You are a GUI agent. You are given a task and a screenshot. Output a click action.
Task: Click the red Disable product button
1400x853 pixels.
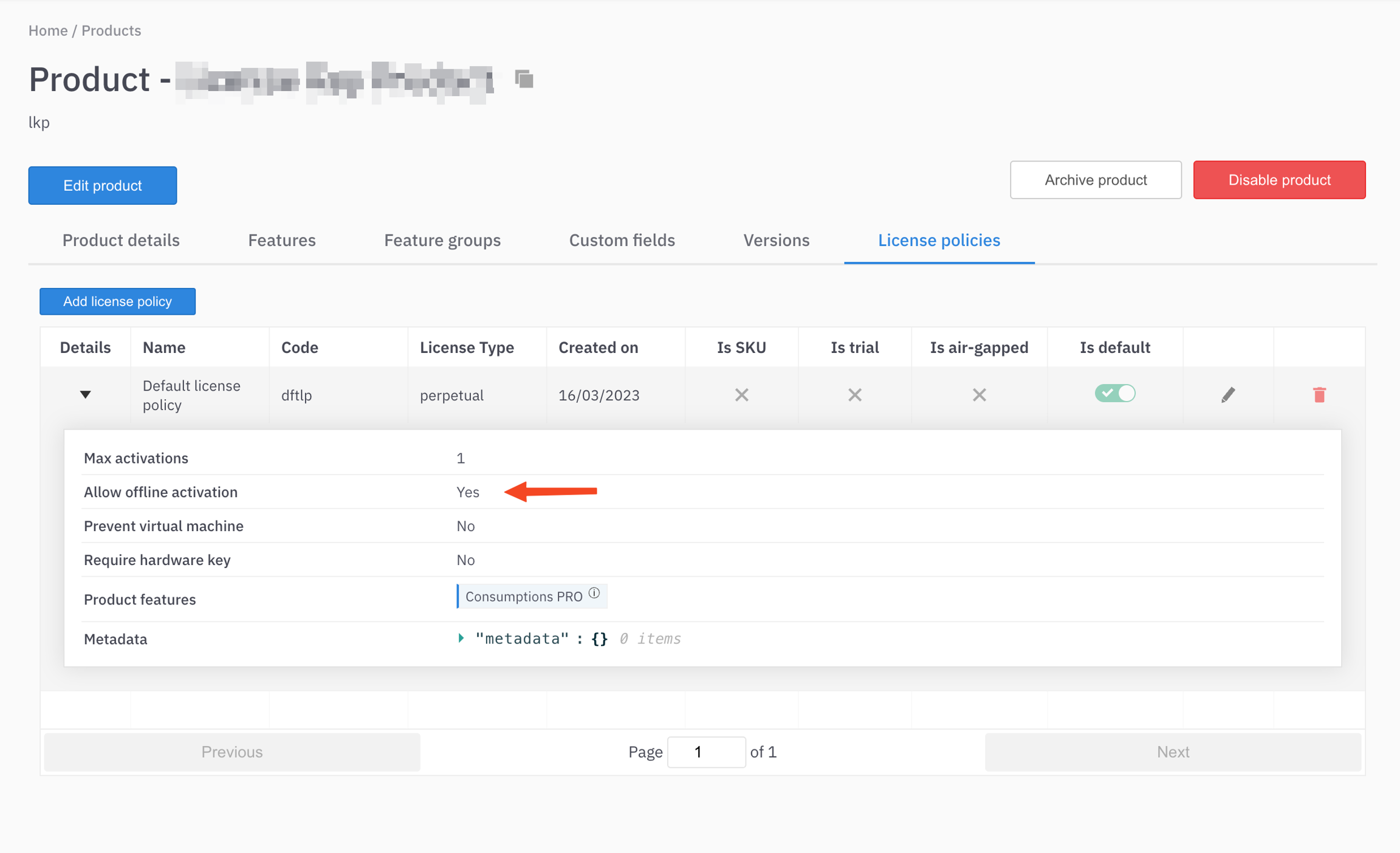click(1279, 180)
